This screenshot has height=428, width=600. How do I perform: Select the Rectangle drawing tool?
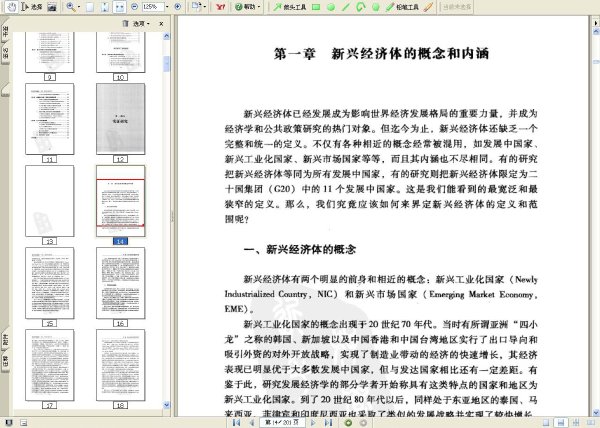pos(316,7)
